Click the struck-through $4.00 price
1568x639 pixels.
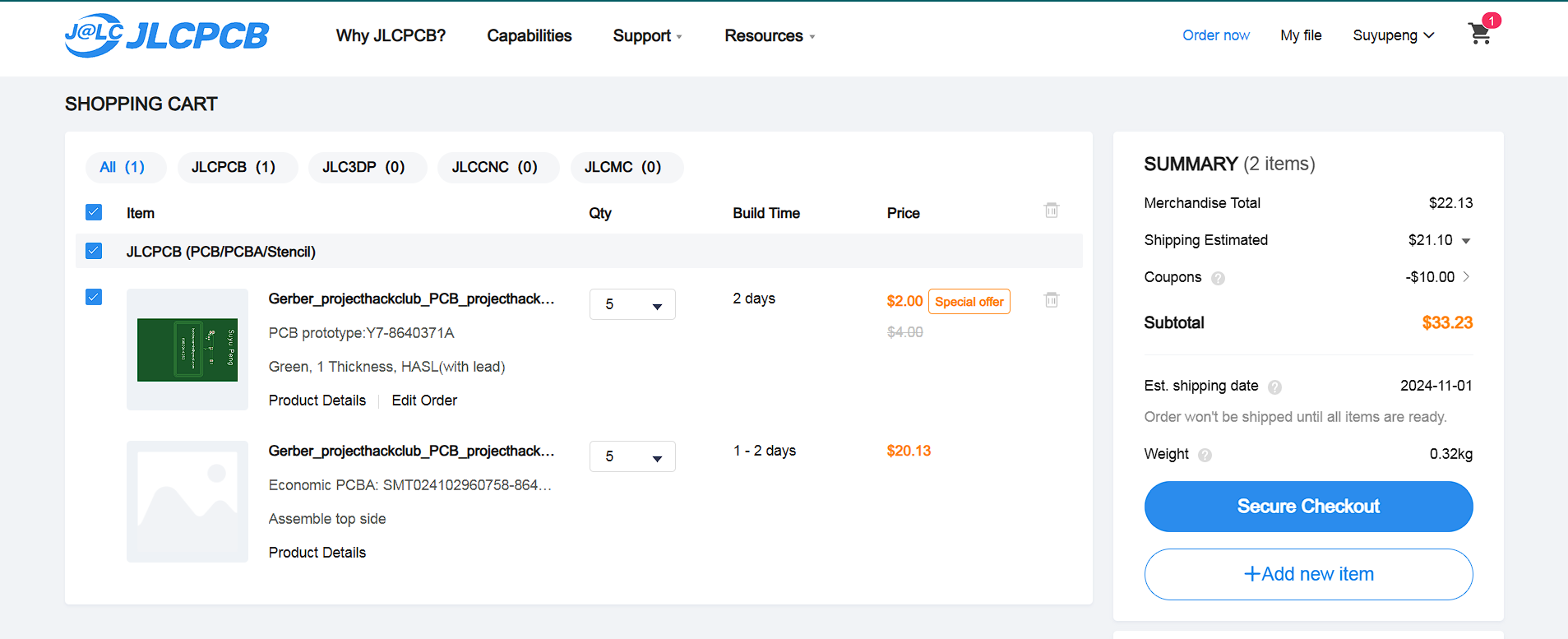[904, 332]
